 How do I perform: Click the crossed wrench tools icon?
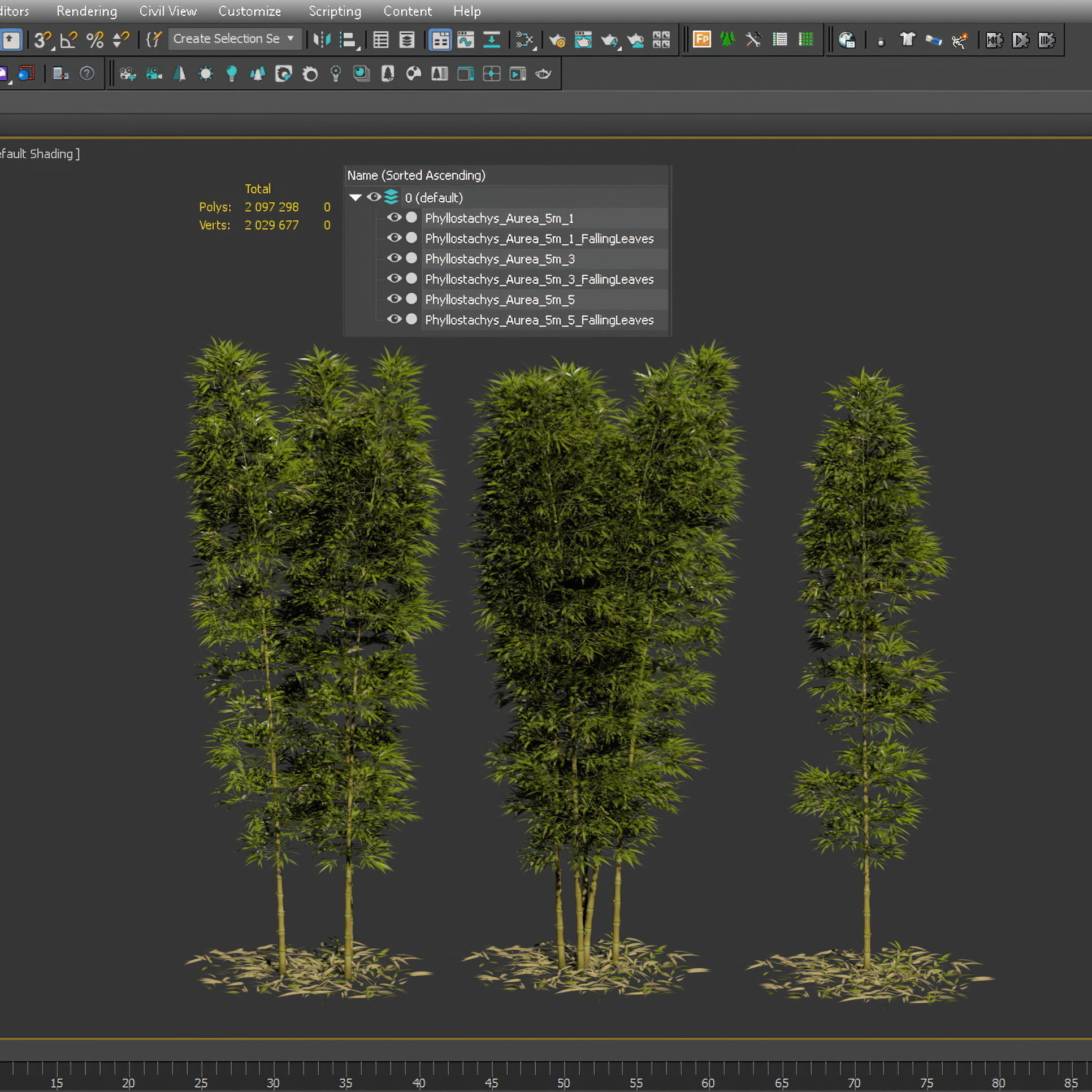(753, 39)
